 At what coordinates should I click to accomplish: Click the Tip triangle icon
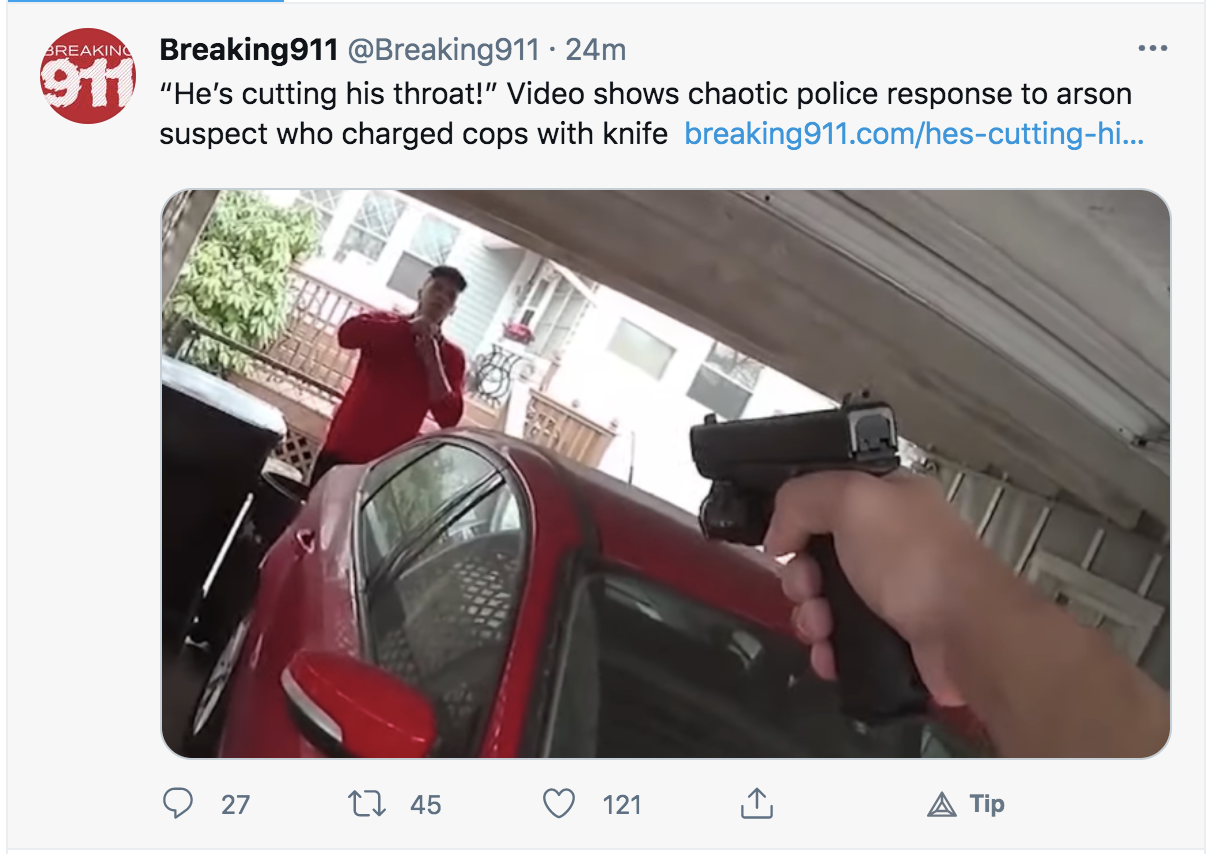tap(942, 804)
